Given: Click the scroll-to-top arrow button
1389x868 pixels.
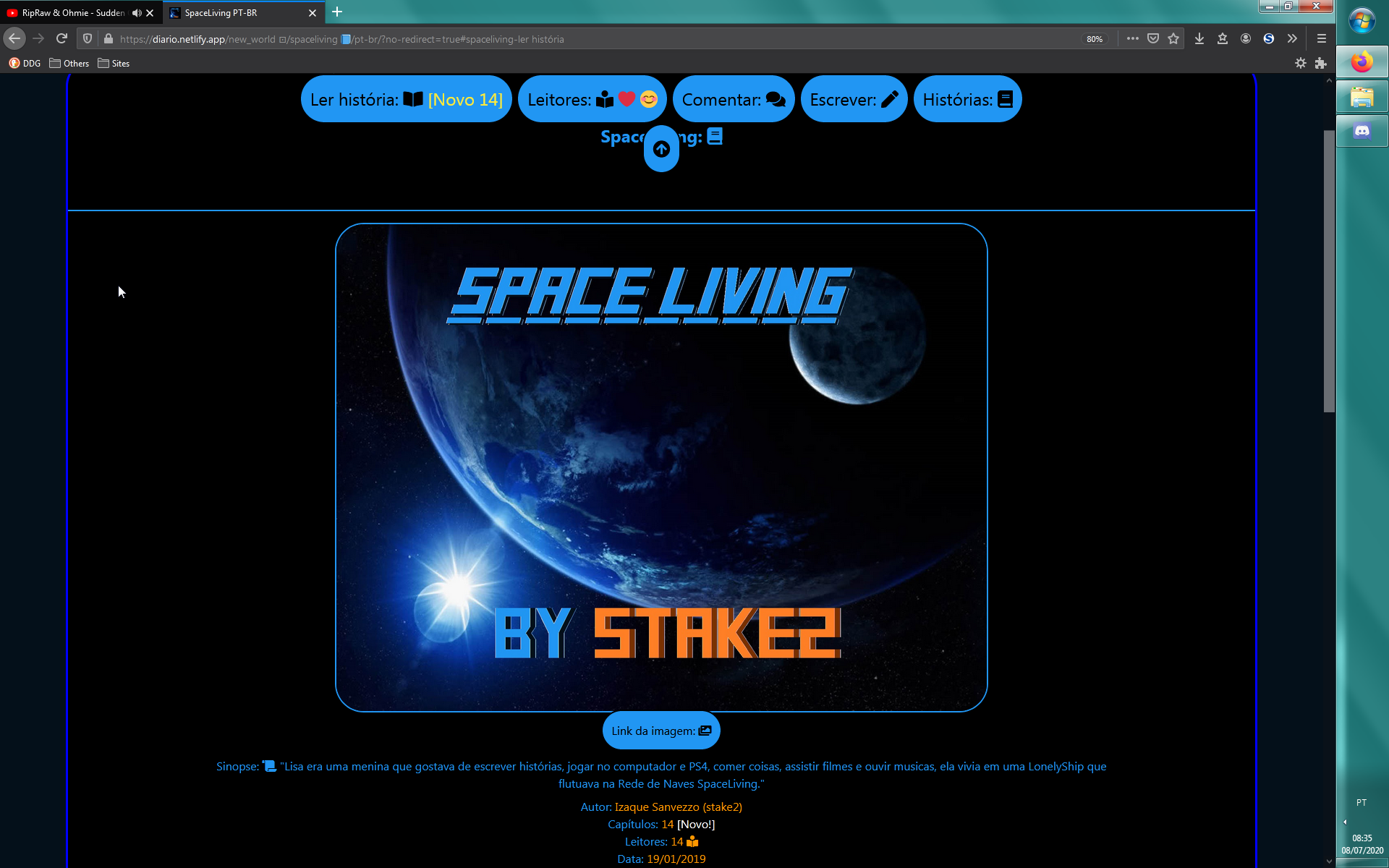Looking at the screenshot, I should [x=661, y=149].
